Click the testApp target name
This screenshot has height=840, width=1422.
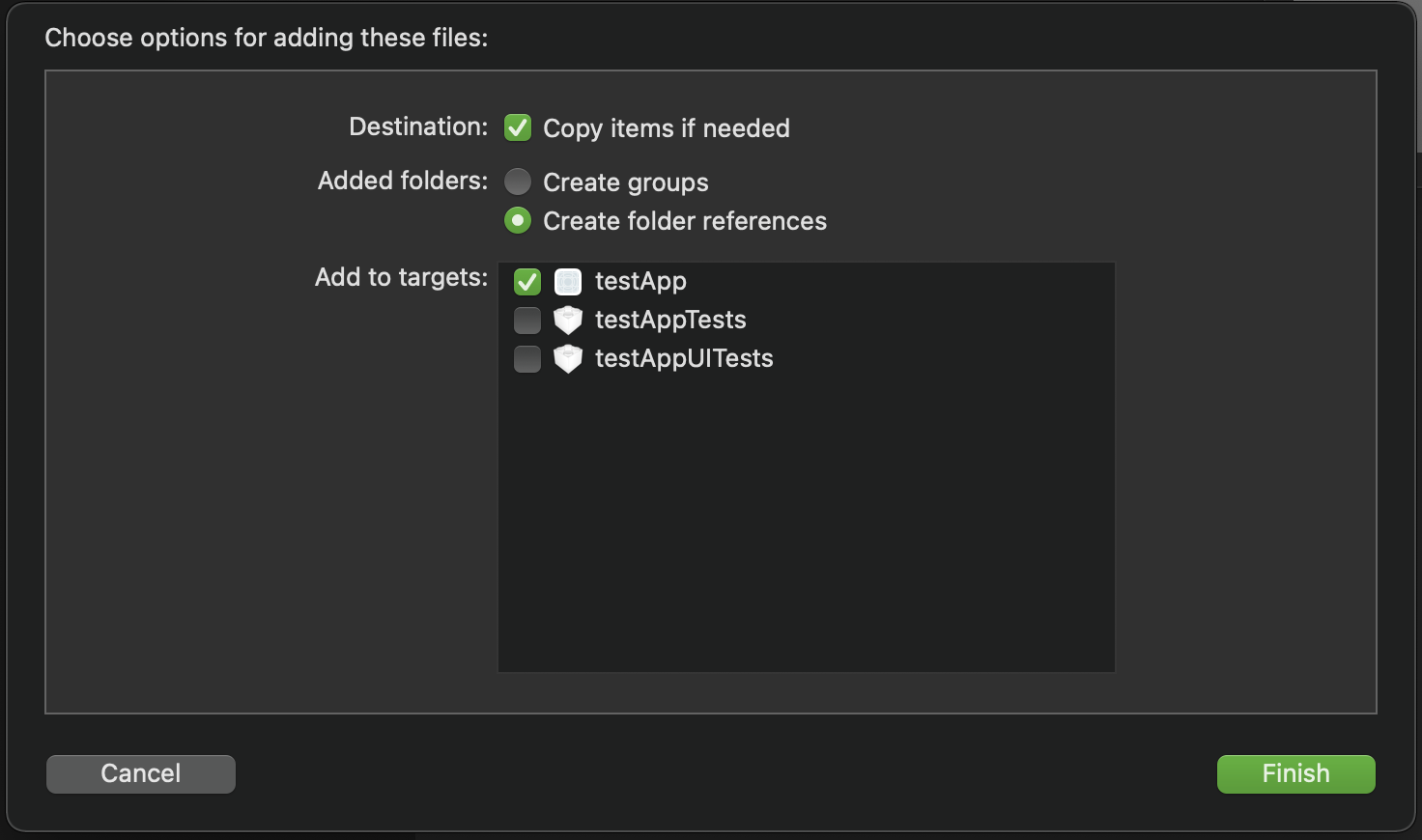[x=640, y=281]
